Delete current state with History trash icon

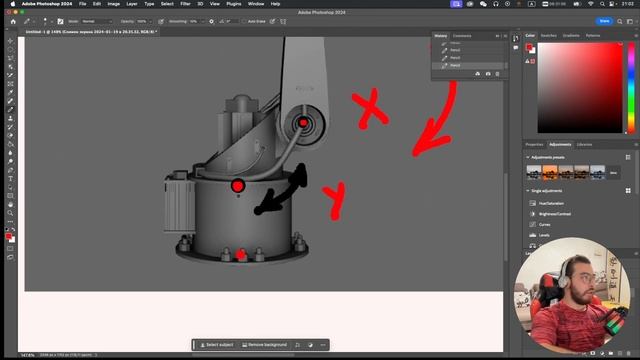pyautogui.click(x=497, y=74)
